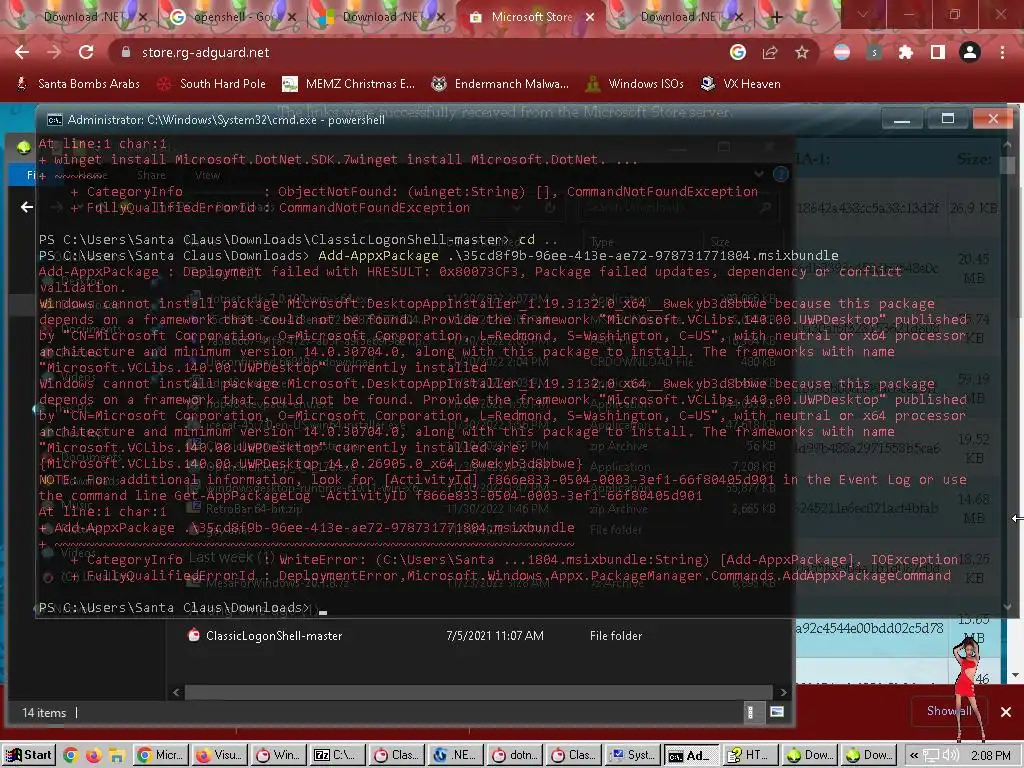Switch to Syst... taskbar button

pyautogui.click(x=633, y=755)
